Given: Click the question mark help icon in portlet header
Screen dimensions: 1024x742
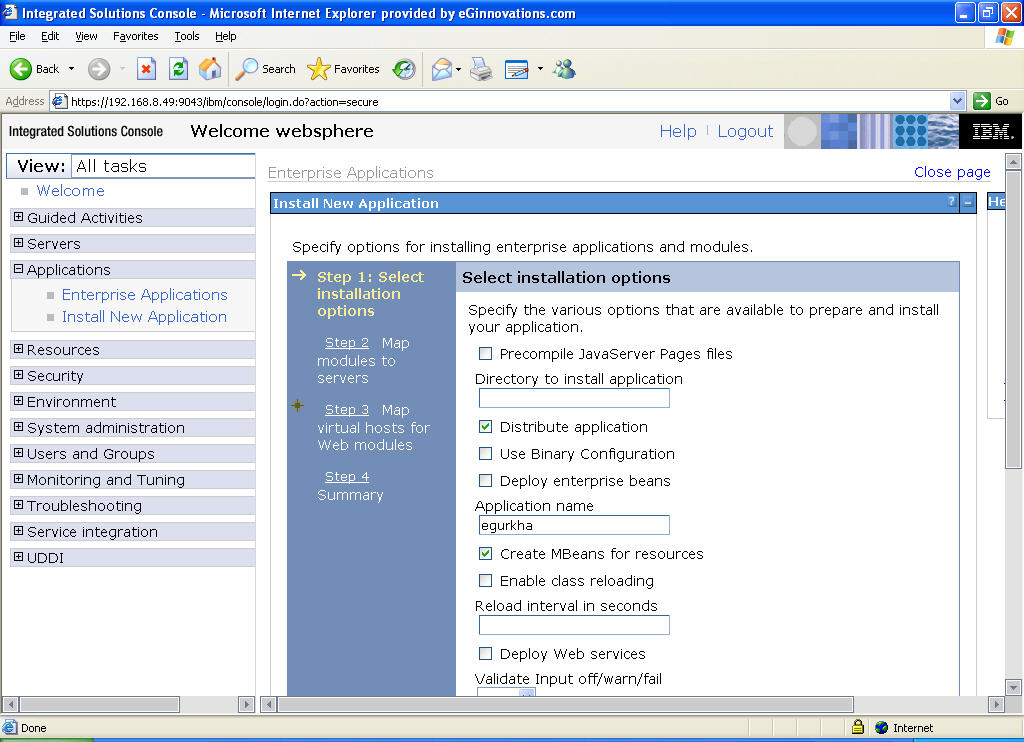Looking at the screenshot, I should [x=952, y=202].
